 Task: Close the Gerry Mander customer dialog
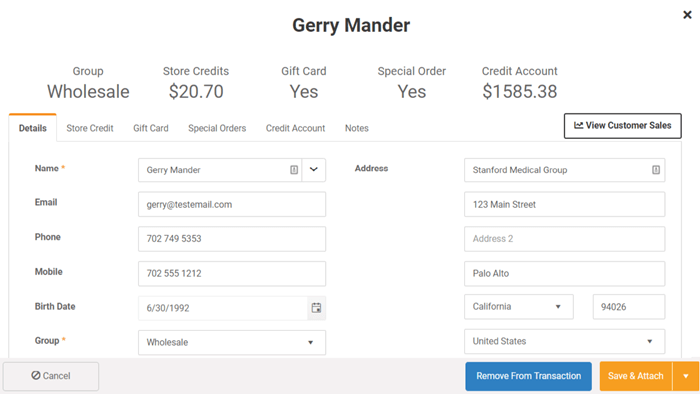pyautogui.click(x=687, y=15)
